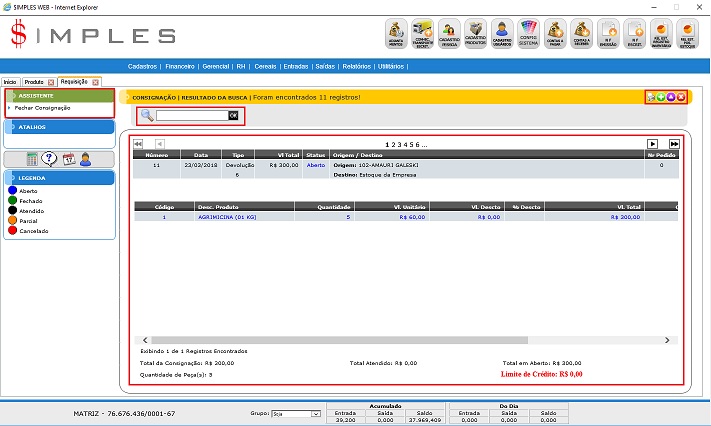Click the calculator icon in sidebar
Screen dimensions: 711x426
coord(33,158)
